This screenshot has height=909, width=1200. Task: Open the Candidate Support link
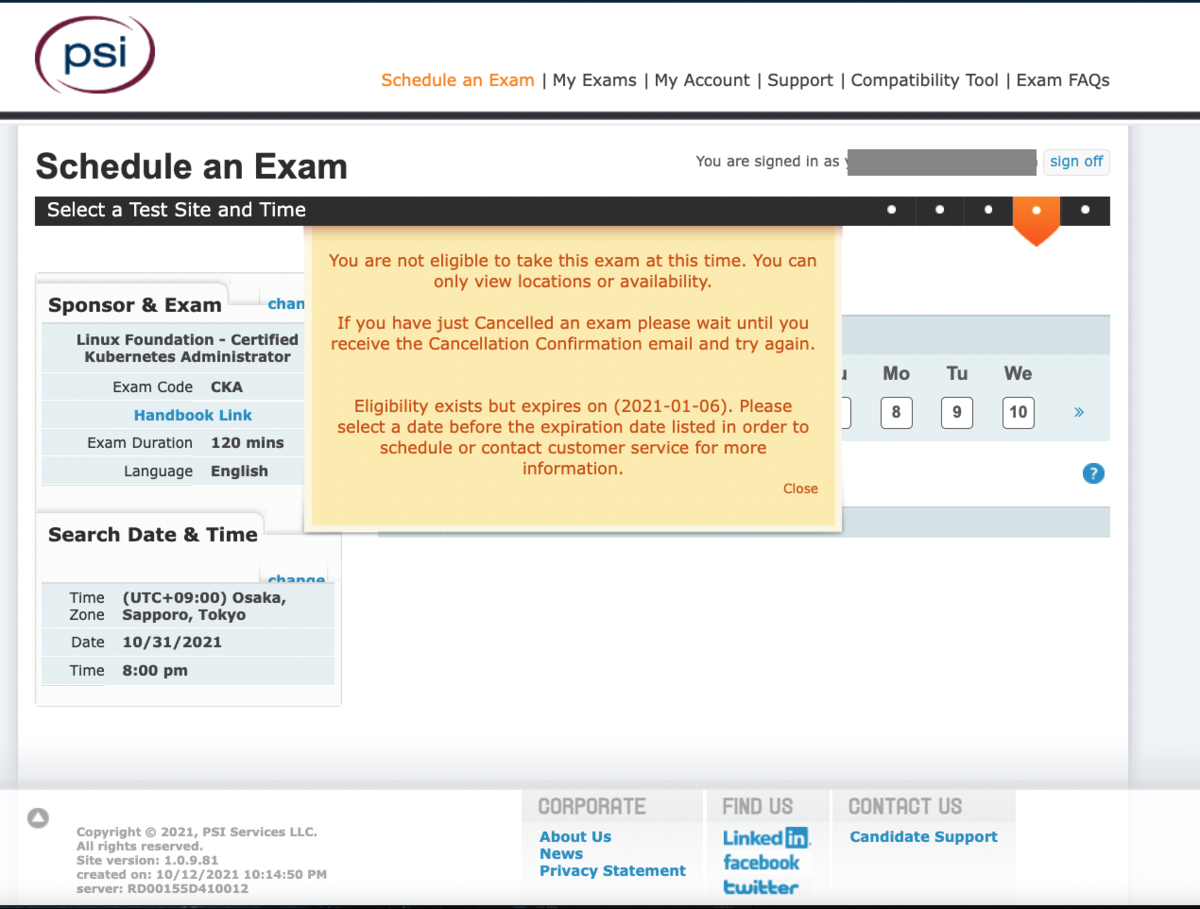click(x=924, y=837)
